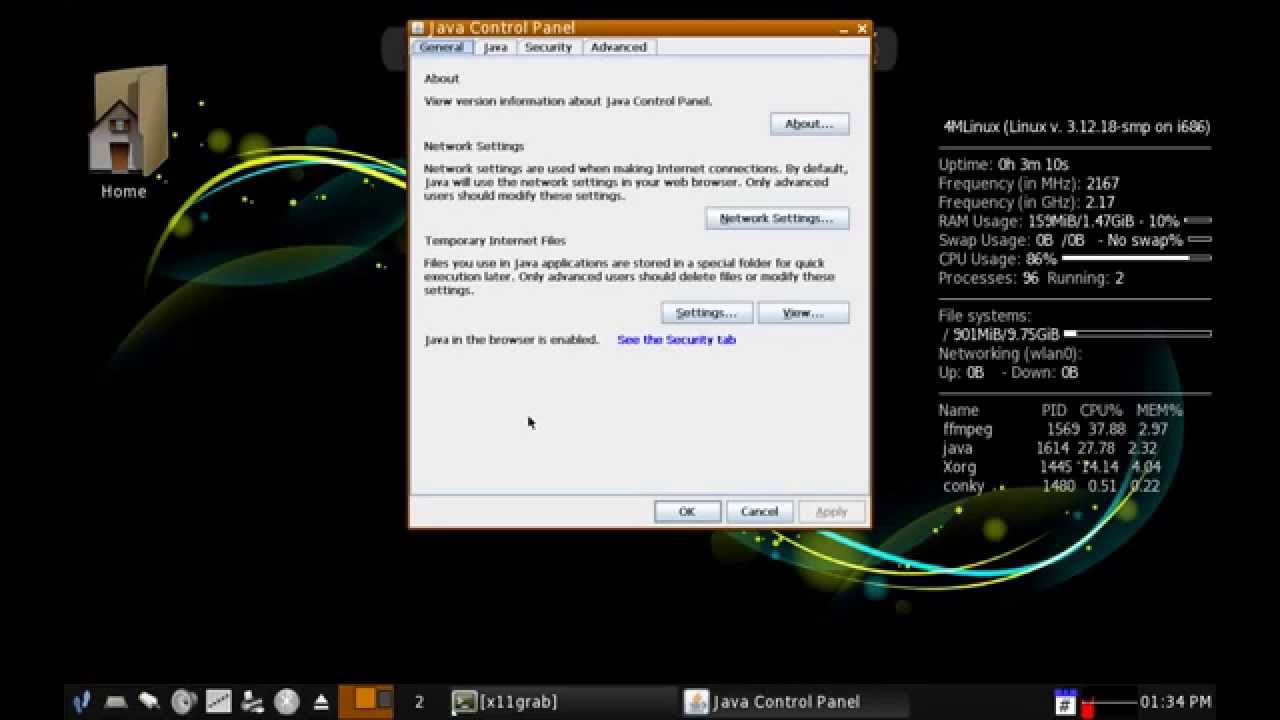This screenshot has height=720, width=1280.
Task: Click the greyed Apply button
Action: point(831,511)
